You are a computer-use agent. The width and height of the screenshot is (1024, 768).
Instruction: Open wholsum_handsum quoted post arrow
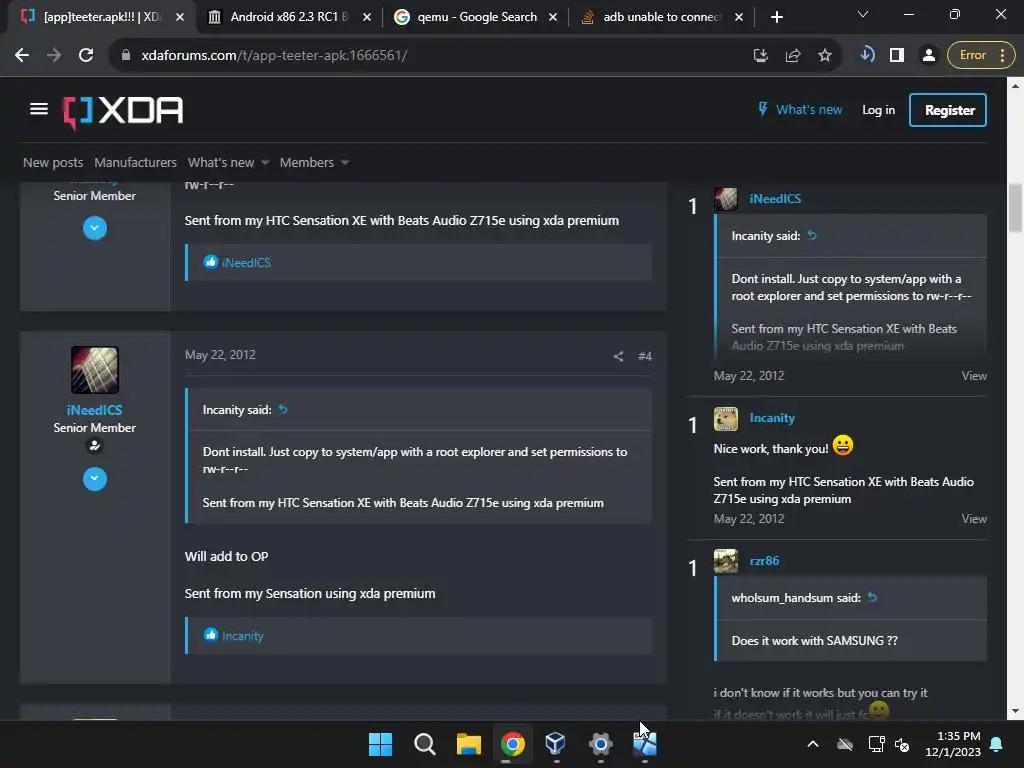(x=872, y=598)
